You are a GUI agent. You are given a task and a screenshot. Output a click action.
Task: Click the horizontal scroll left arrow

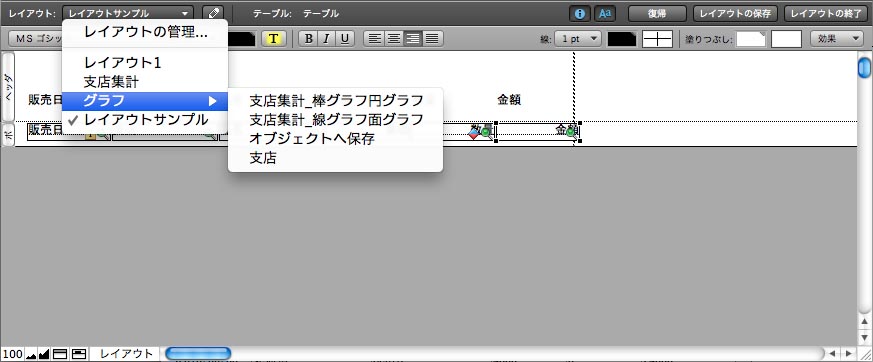pyautogui.click(x=832, y=354)
